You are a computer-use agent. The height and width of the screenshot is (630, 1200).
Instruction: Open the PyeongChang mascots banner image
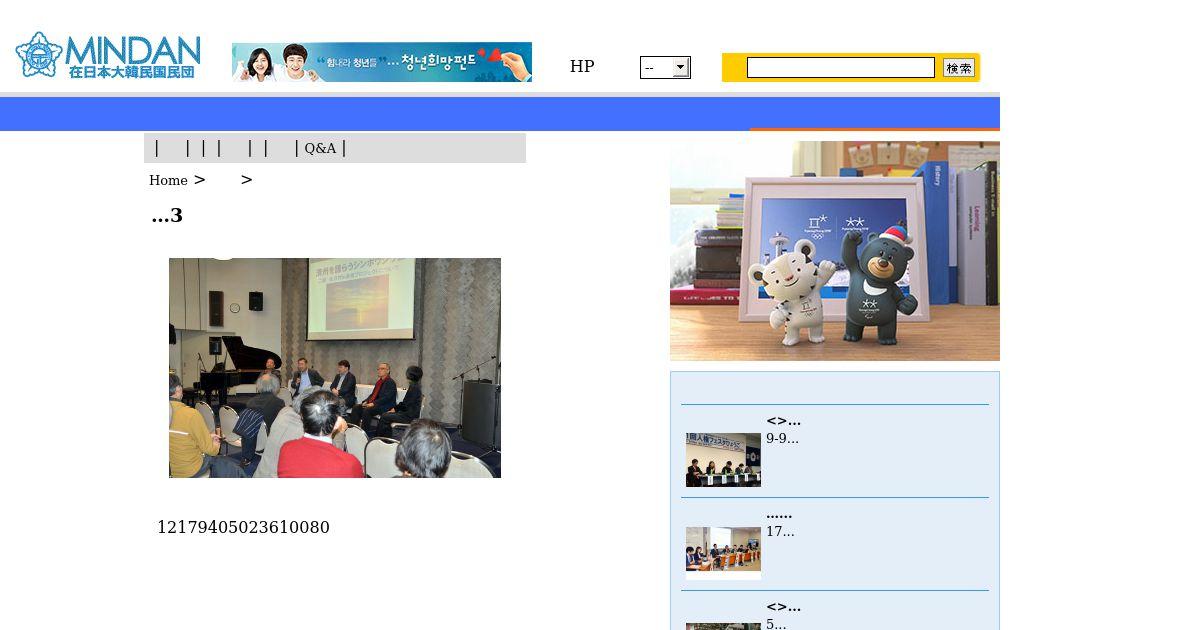835,251
